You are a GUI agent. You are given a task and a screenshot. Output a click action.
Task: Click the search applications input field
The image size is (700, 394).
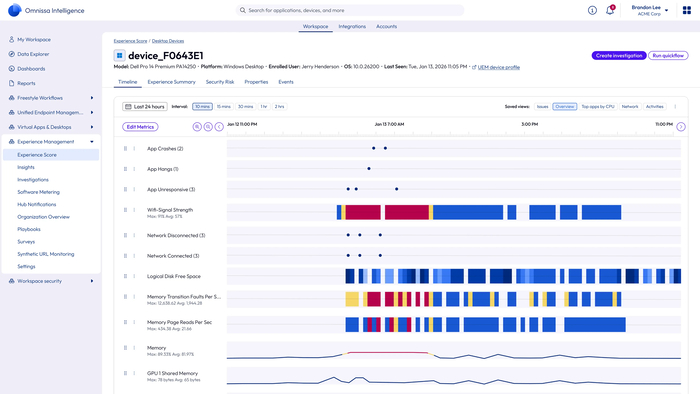(x=350, y=10)
